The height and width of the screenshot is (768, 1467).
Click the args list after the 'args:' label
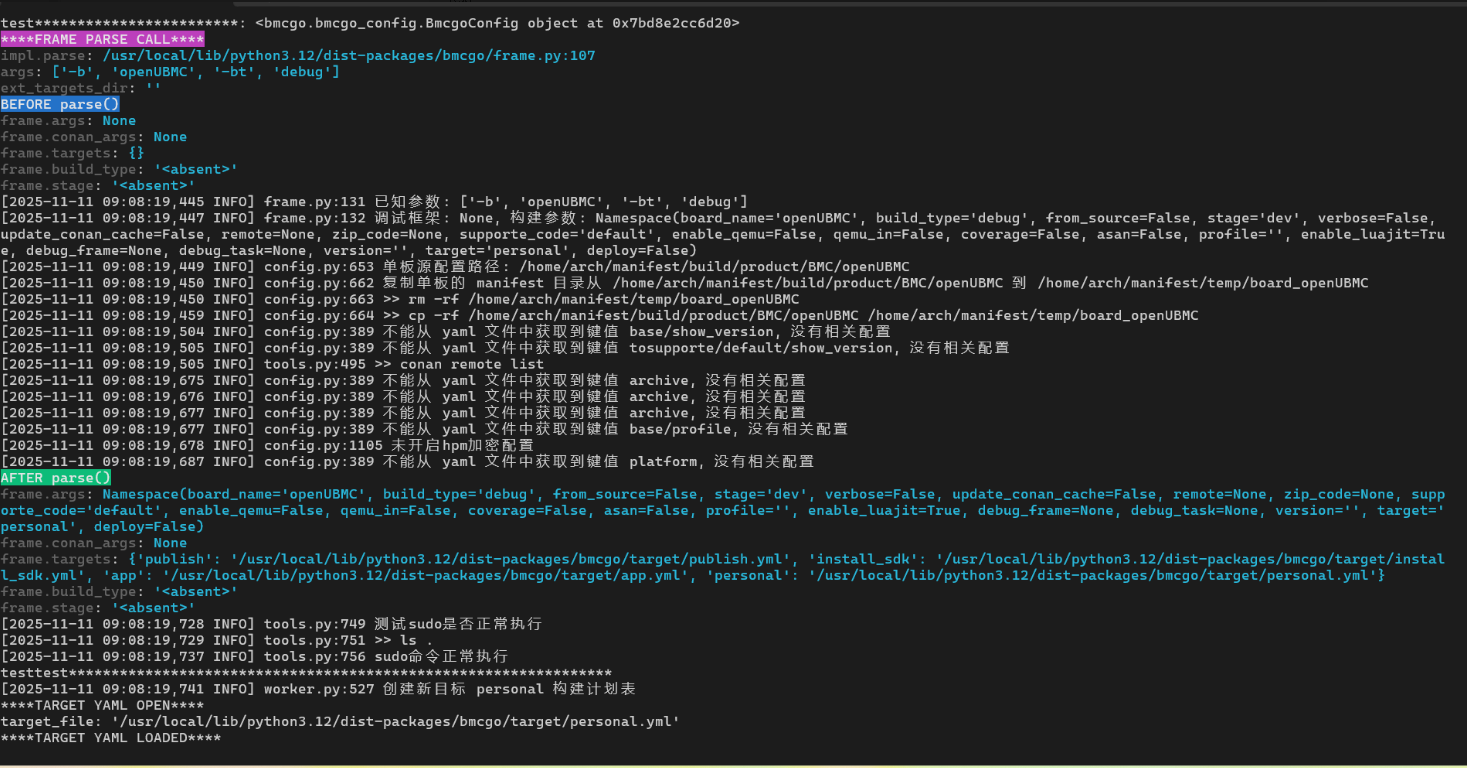pos(195,72)
